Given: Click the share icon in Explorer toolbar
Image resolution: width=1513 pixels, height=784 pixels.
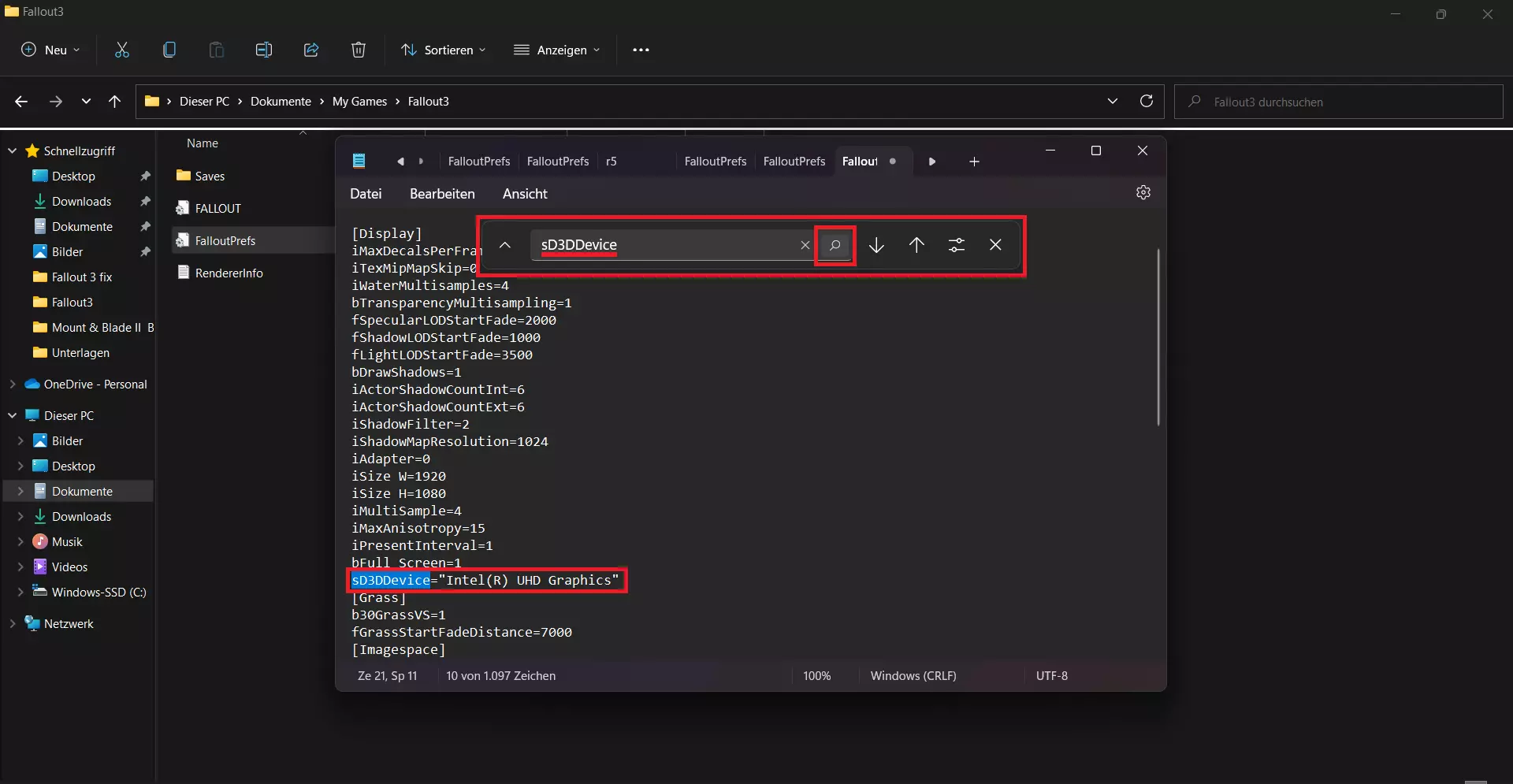Looking at the screenshot, I should point(311,50).
